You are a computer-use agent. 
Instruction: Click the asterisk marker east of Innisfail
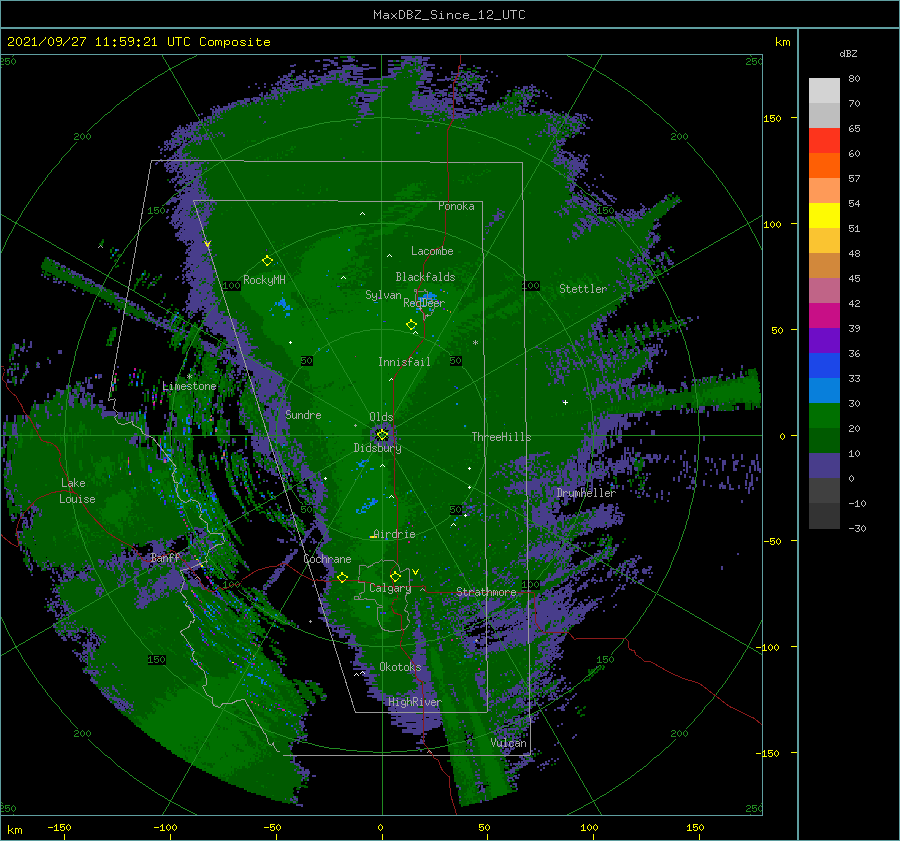475,343
